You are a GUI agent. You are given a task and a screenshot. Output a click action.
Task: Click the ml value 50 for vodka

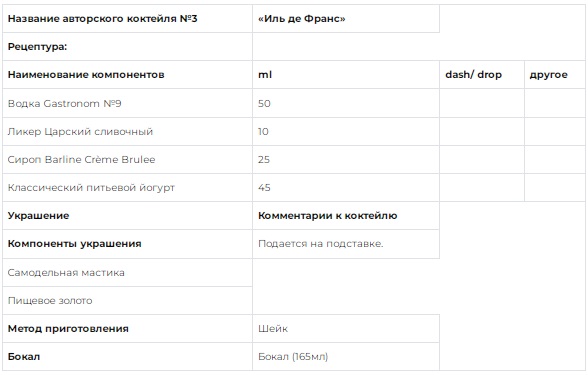pyautogui.click(x=264, y=104)
